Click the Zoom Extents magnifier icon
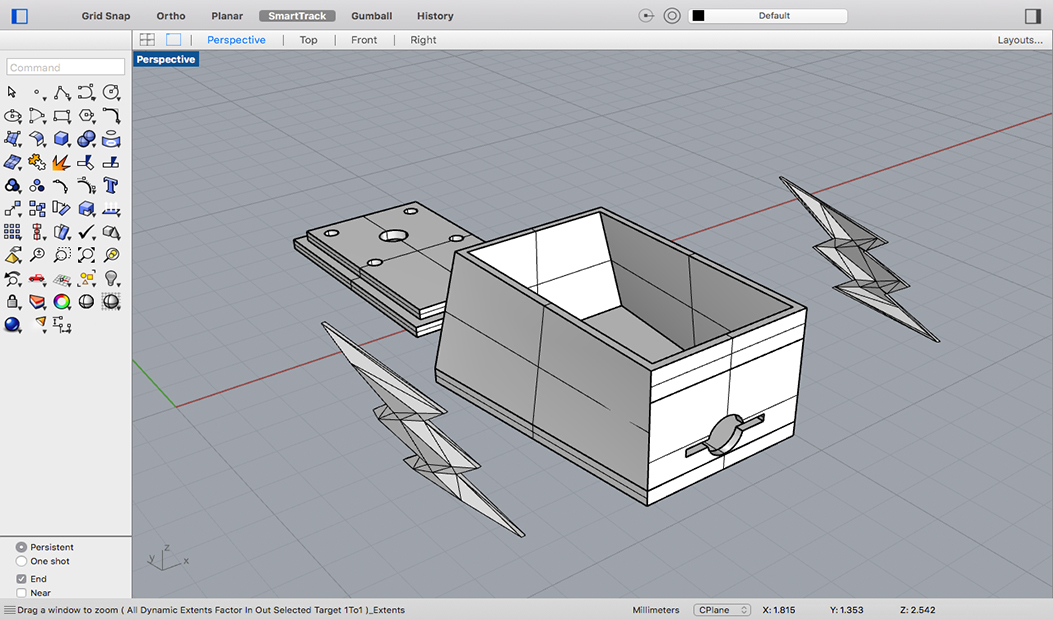 coord(87,255)
